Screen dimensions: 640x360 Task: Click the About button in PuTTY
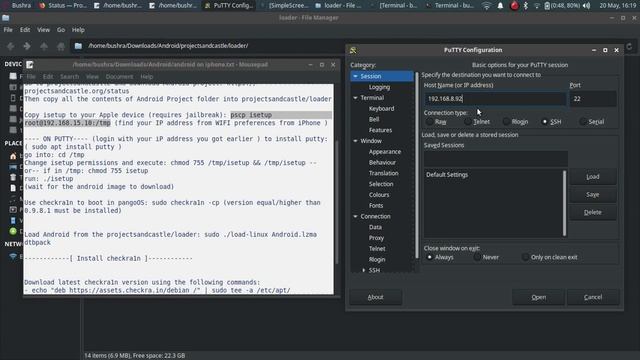375,297
